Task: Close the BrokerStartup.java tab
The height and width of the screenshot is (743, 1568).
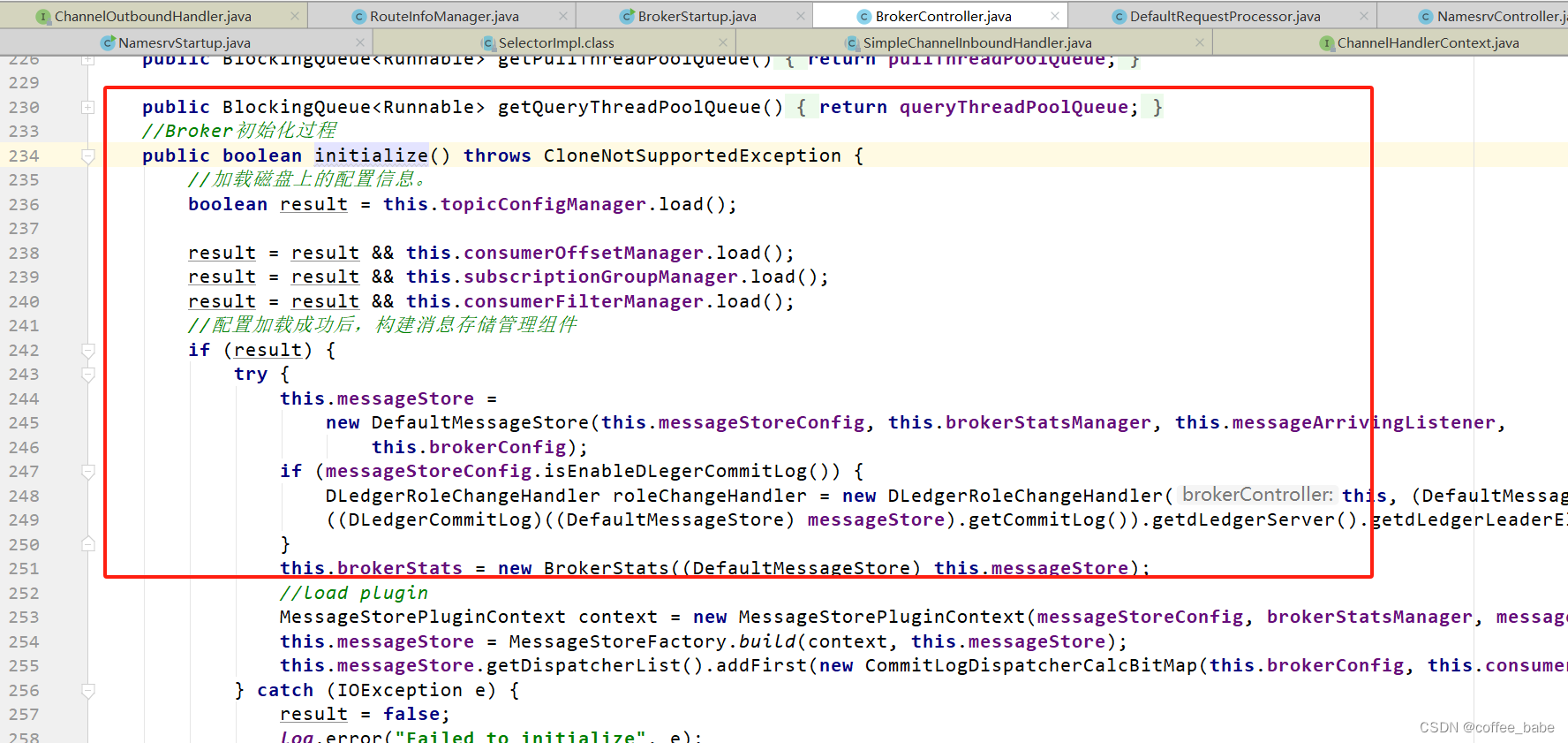Action: point(800,16)
